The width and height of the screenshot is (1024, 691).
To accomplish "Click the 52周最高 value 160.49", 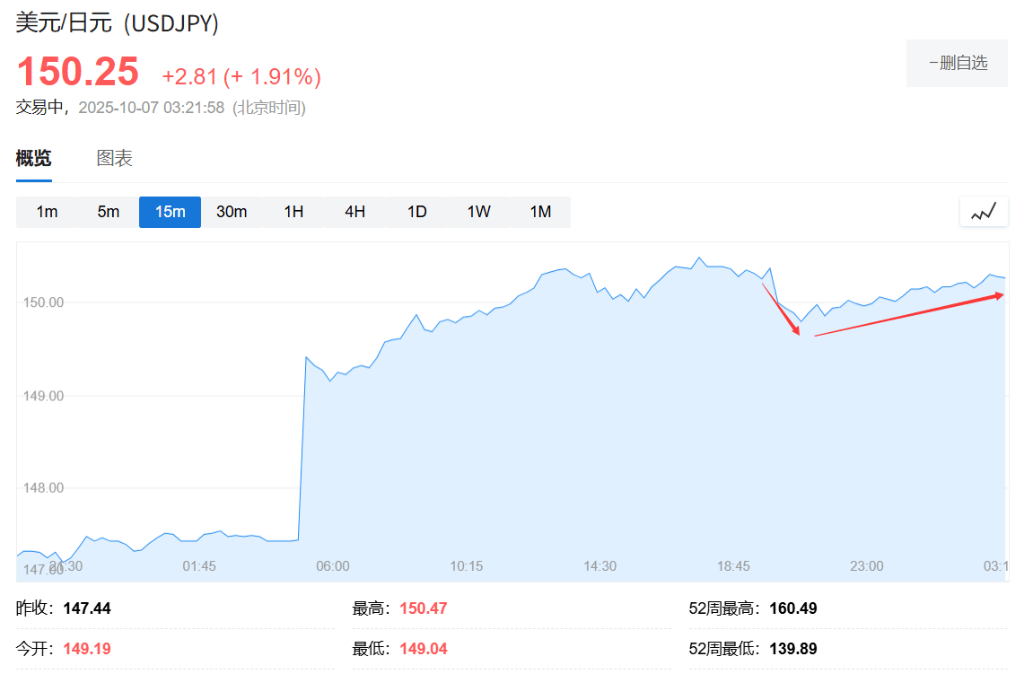I will [x=794, y=608].
